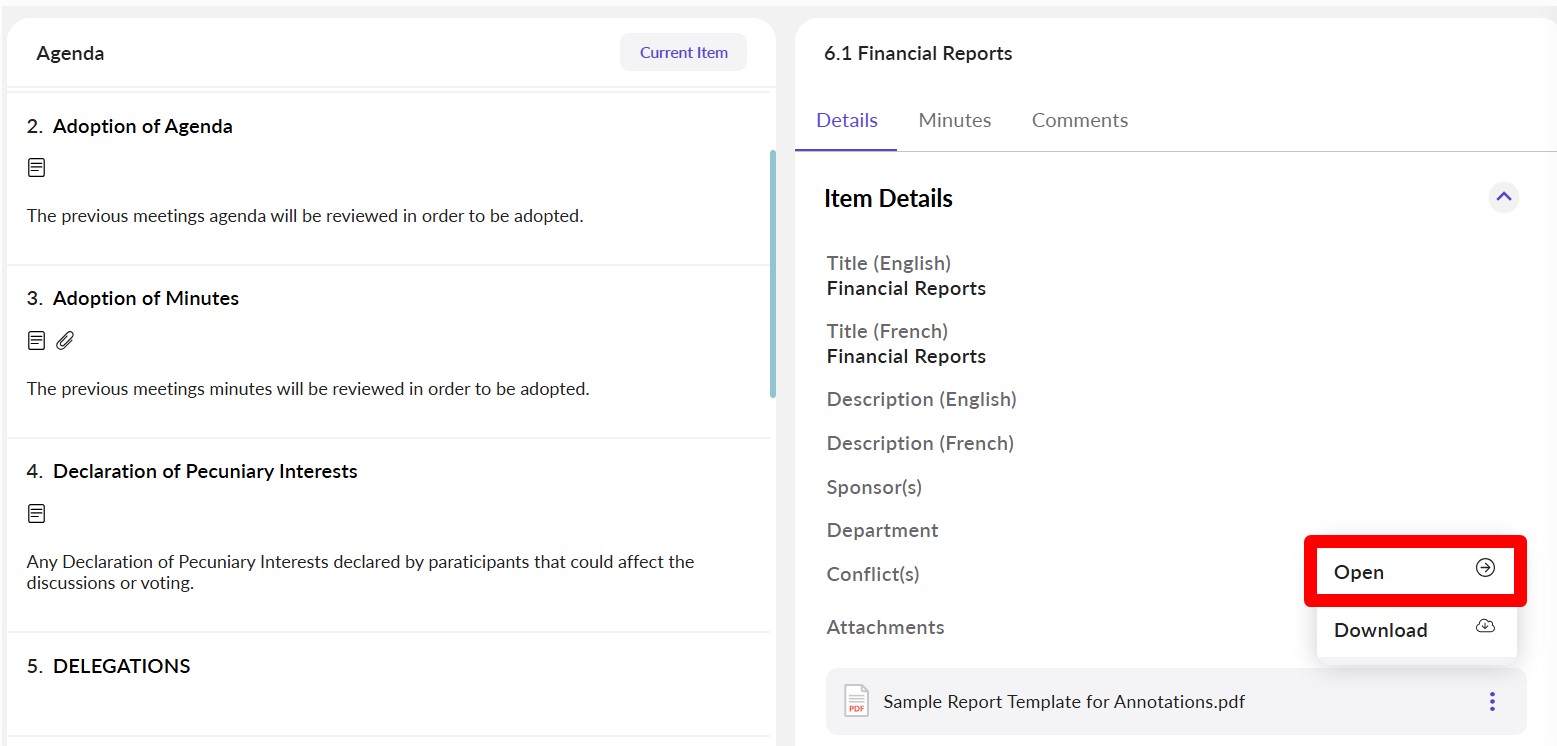Screen dimensions: 1557x746
Task: Choose Open from the attachment menu
Action: 1359,572
